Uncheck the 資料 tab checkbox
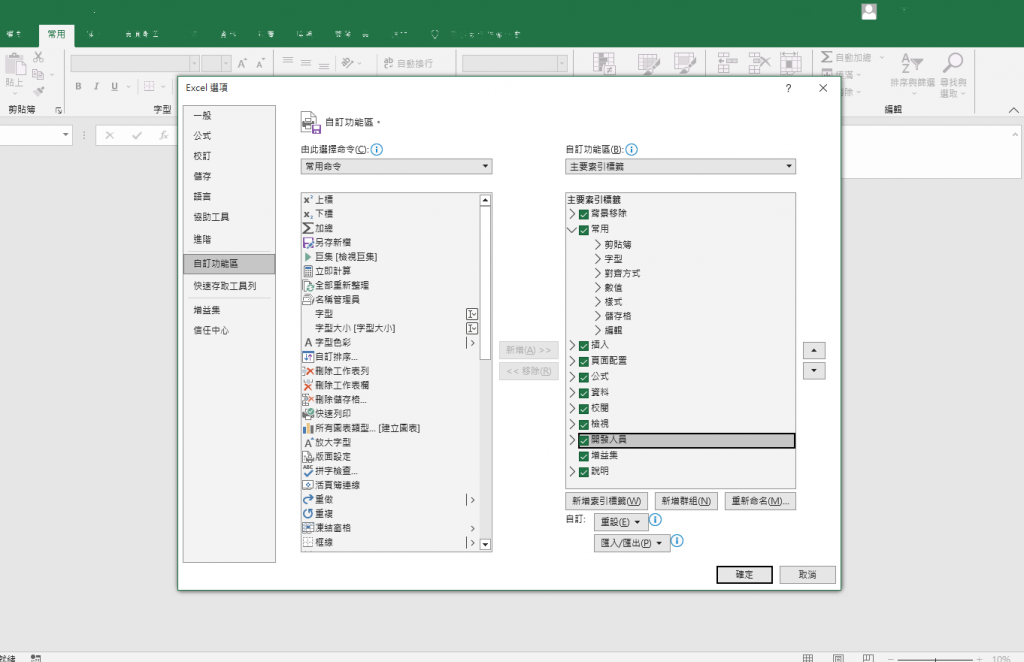 (x=584, y=393)
